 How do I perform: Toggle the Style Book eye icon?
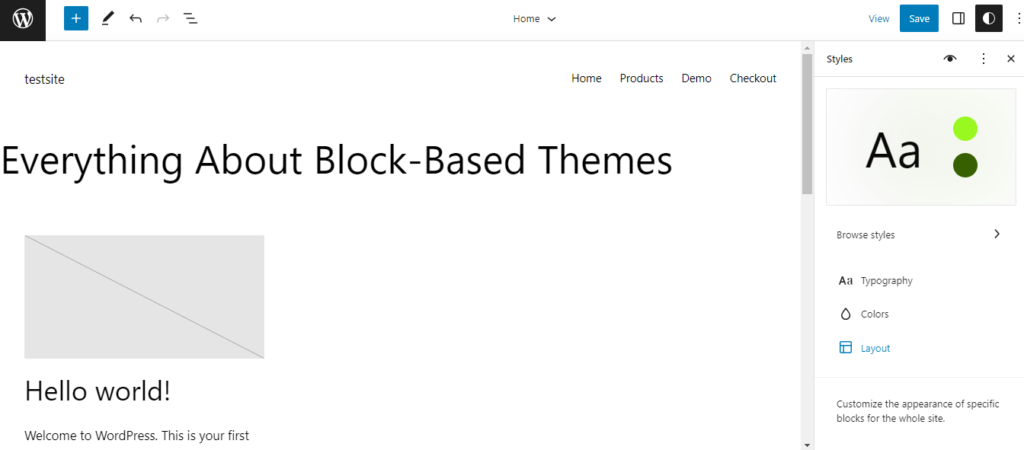click(x=950, y=59)
